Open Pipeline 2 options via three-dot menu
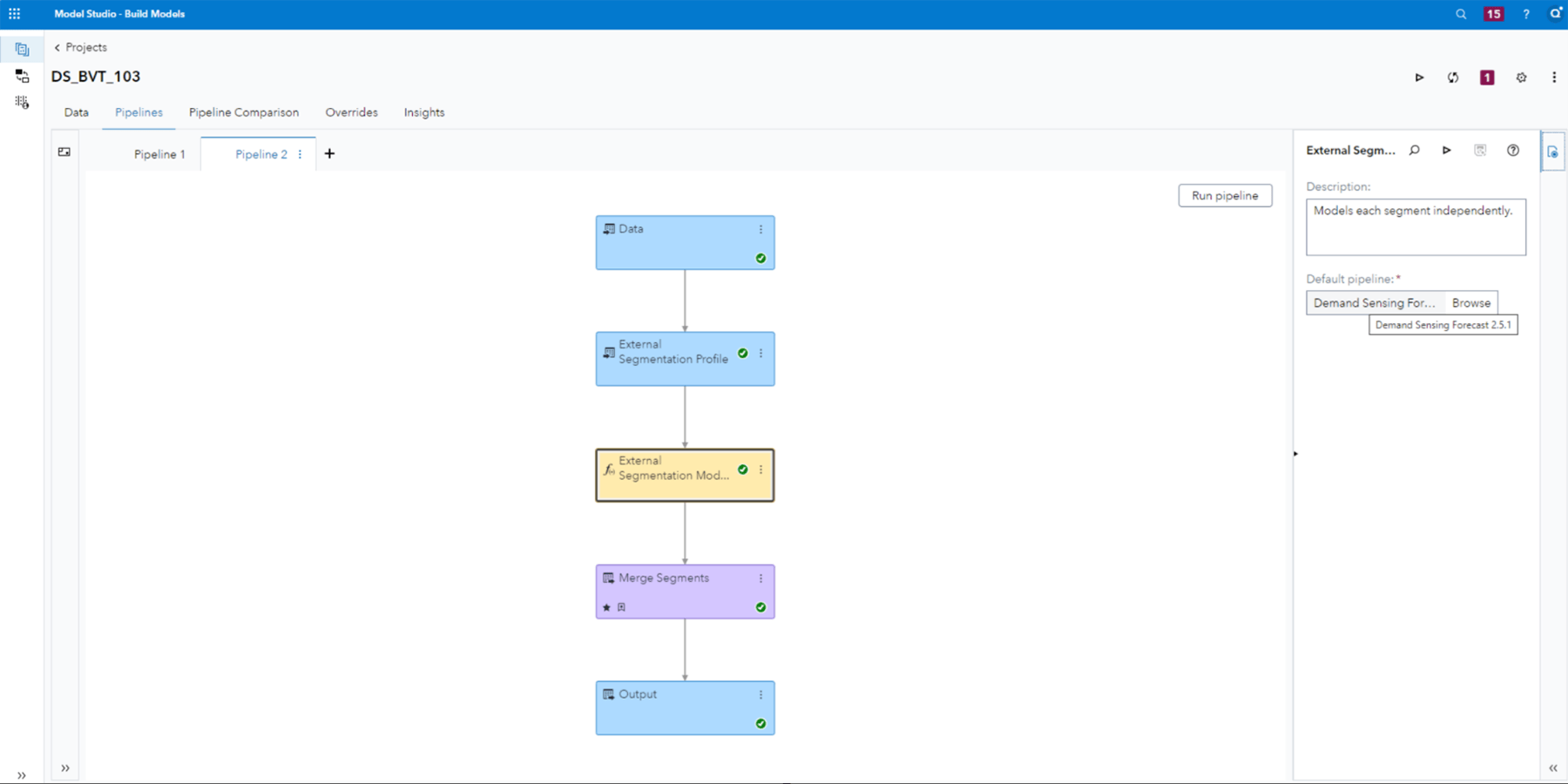The height and width of the screenshot is (784, 1568). click(x=300, y=154)
